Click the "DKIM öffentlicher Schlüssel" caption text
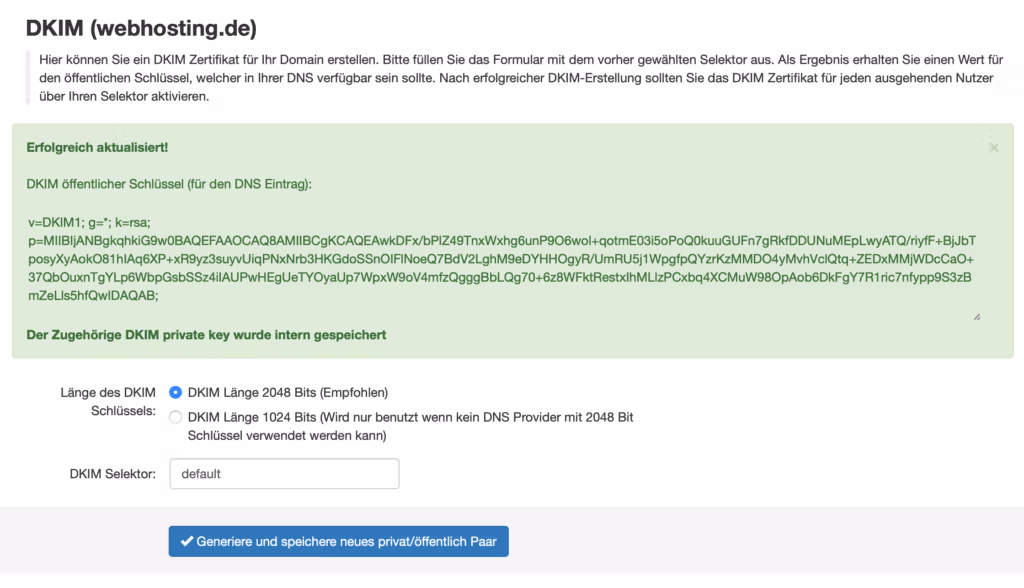 click(169, 184)
